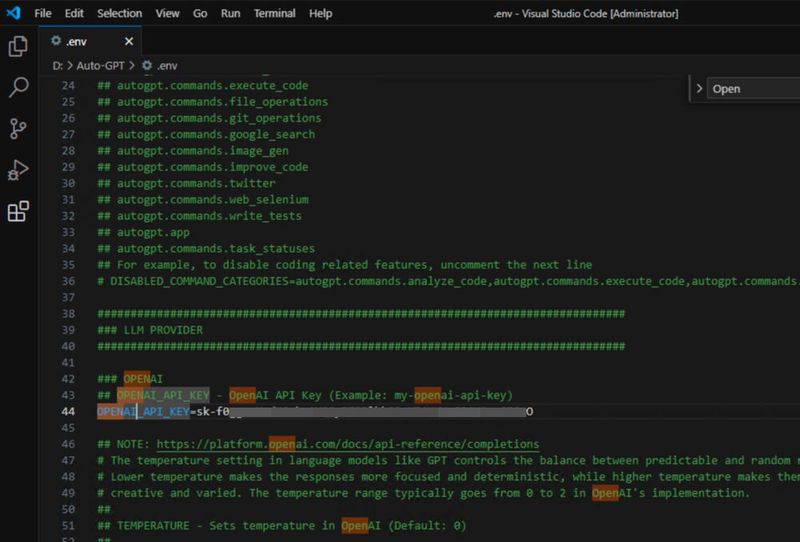Open the View menu
Image resolution: width=800 pixels, height=542 pixels.
(167, 13)
